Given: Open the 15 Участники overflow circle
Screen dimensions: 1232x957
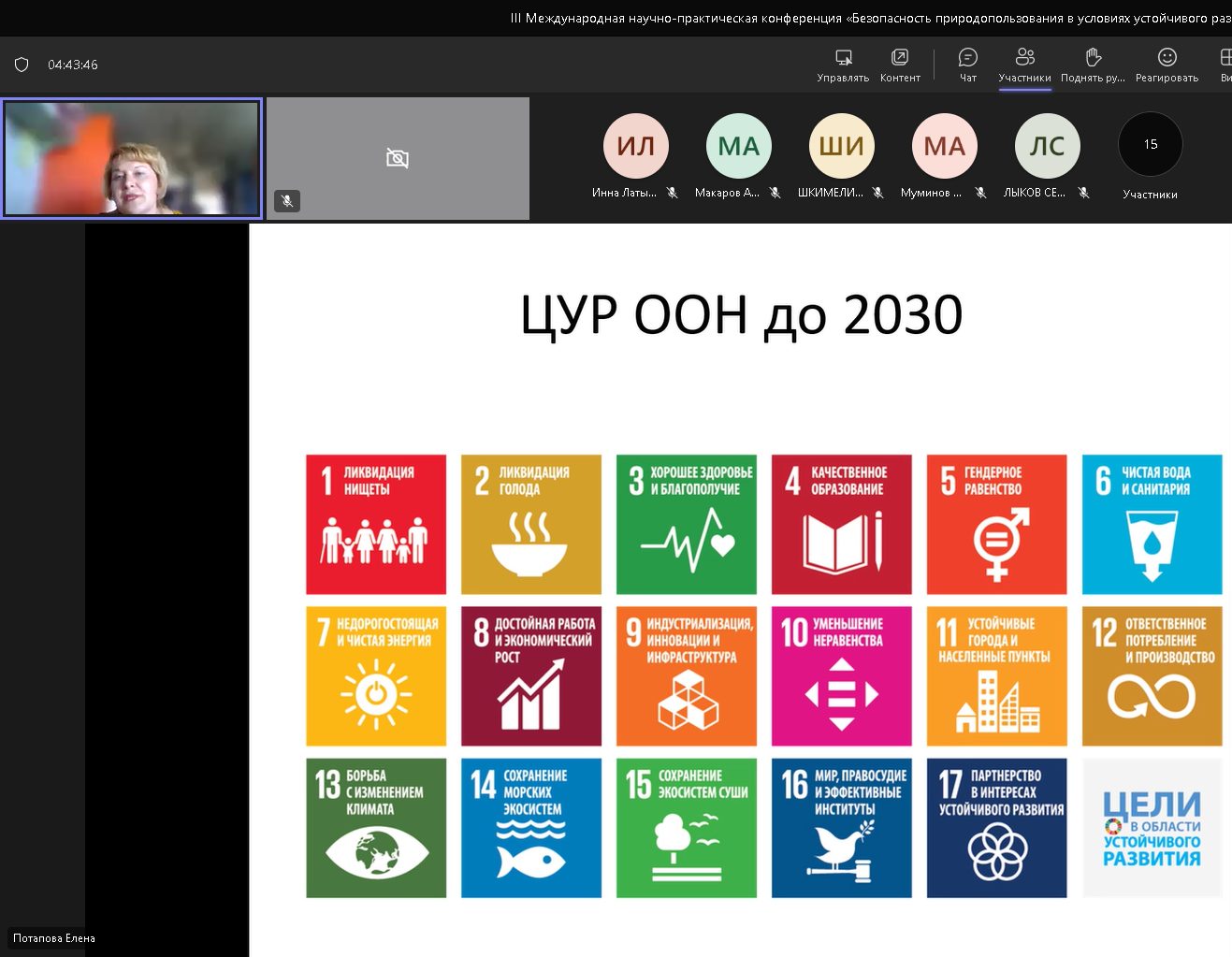Looking at the screenshot, I should (1151, 144).
